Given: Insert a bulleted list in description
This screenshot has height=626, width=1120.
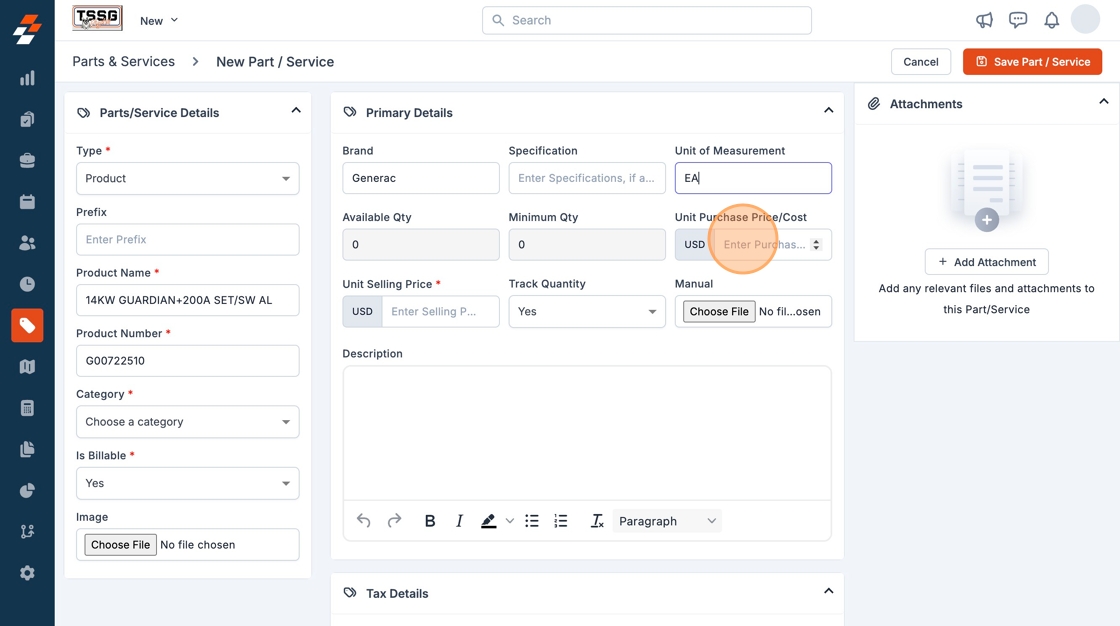Looking at the screenshot, I should tap(532, 521).
